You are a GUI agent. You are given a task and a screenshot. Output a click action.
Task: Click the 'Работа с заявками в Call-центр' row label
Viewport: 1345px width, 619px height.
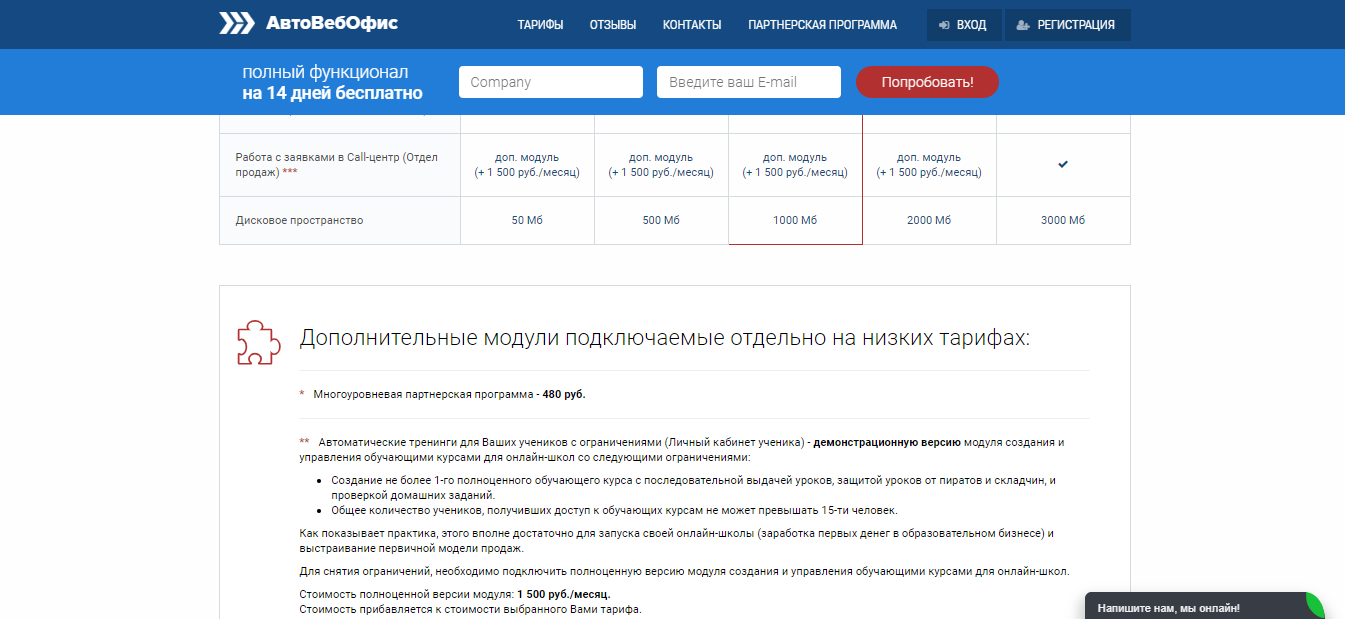tap(336, 165)
